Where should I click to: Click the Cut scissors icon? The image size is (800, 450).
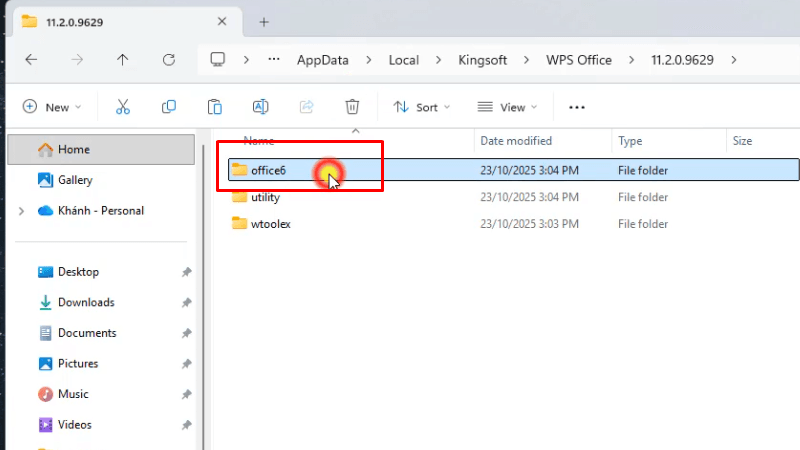tap(123, 107)
